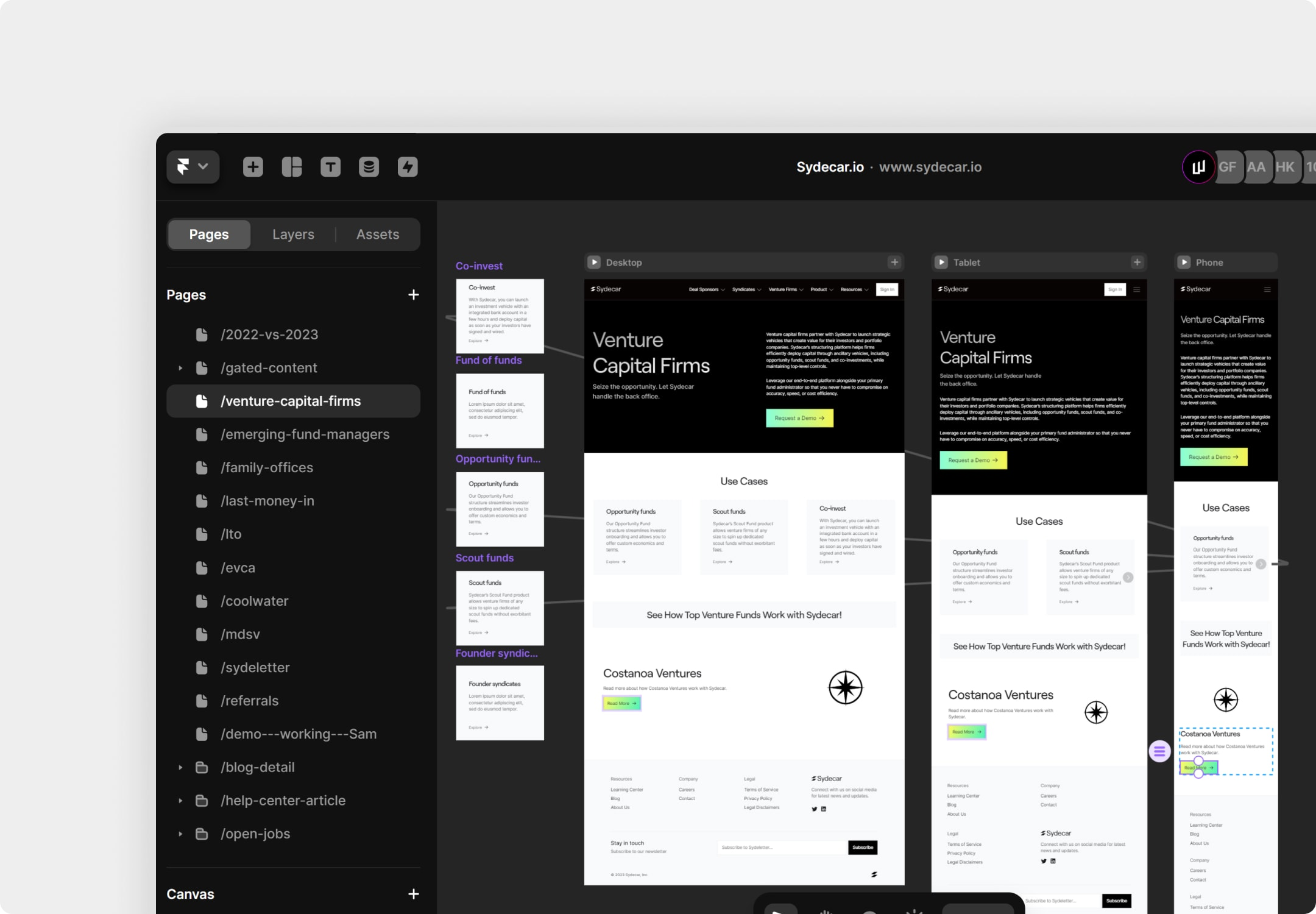Select the Fund of funds component thumbnail
The image size is (1316, 914).
click(500, 411)
